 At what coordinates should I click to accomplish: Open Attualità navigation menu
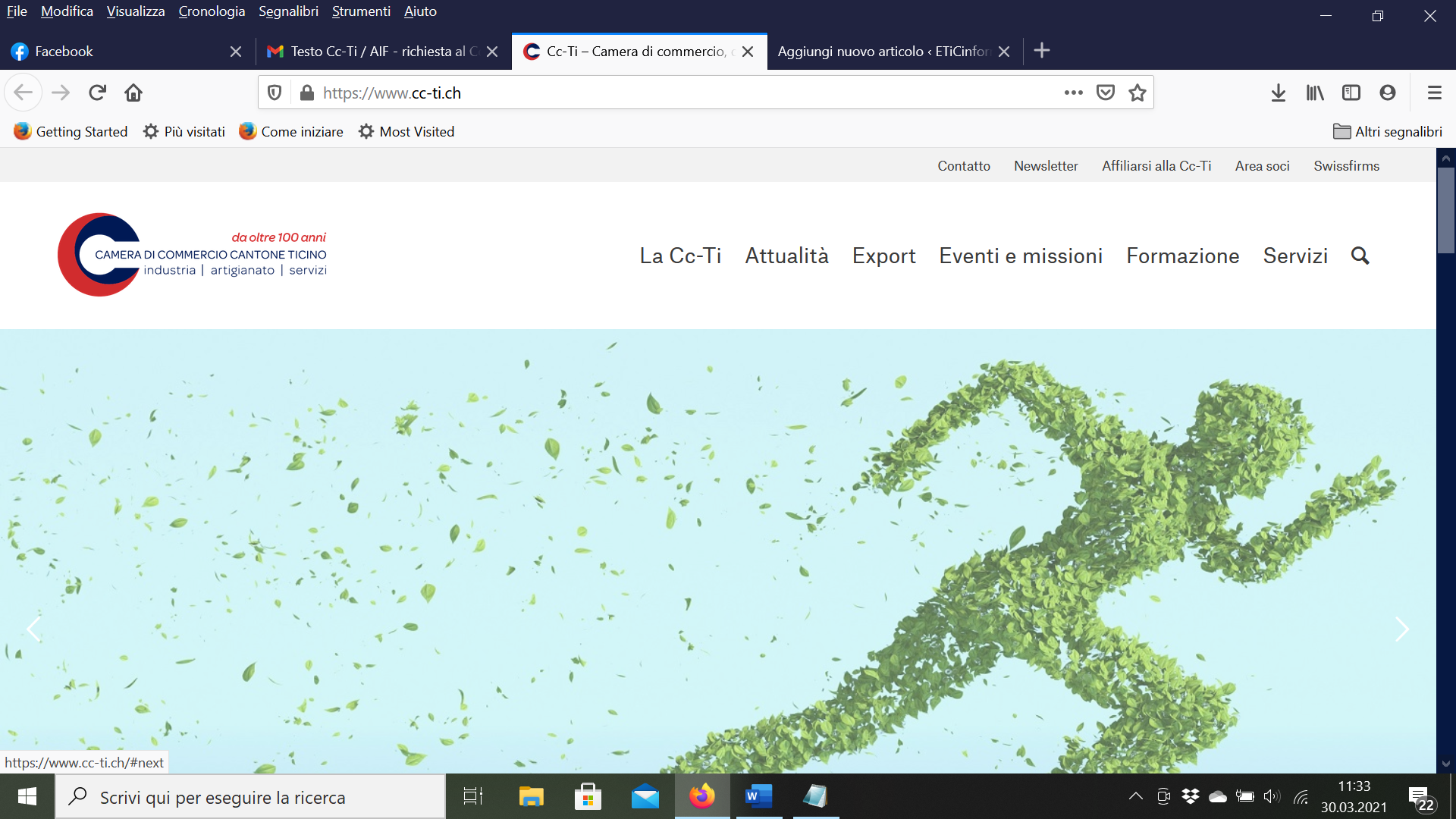786,256
